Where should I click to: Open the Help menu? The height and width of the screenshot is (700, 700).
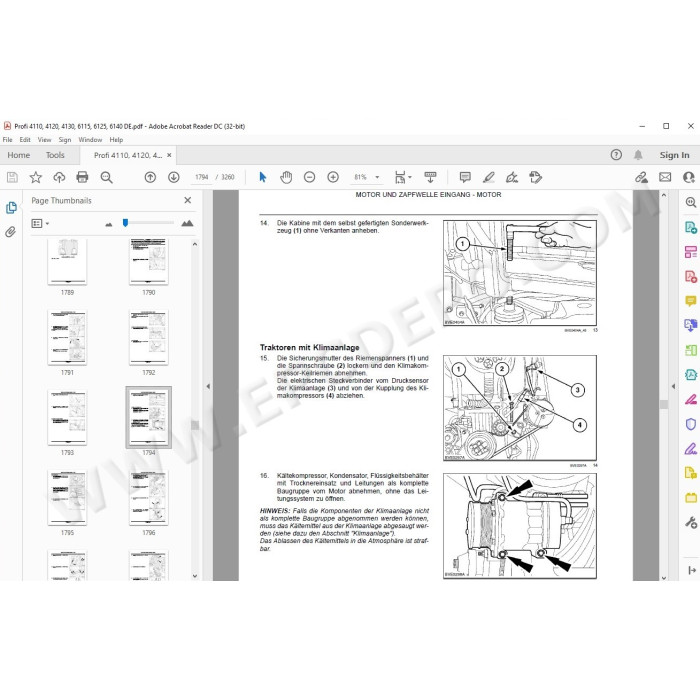point(116,140)
